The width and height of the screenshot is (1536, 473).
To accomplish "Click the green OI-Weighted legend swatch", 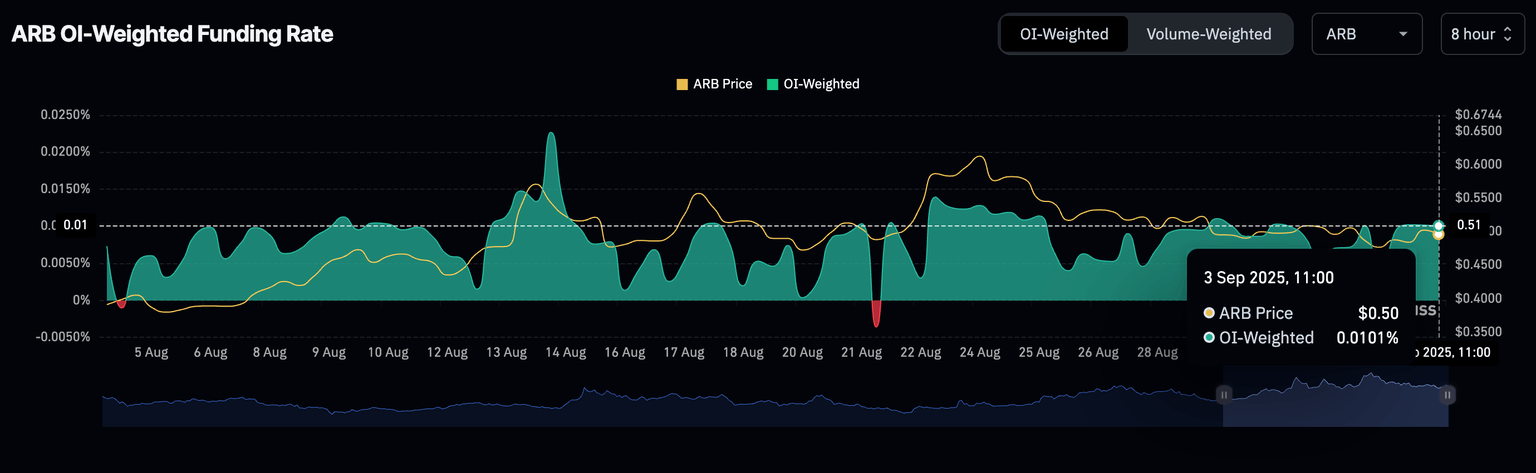I will (x=773, y=84).
